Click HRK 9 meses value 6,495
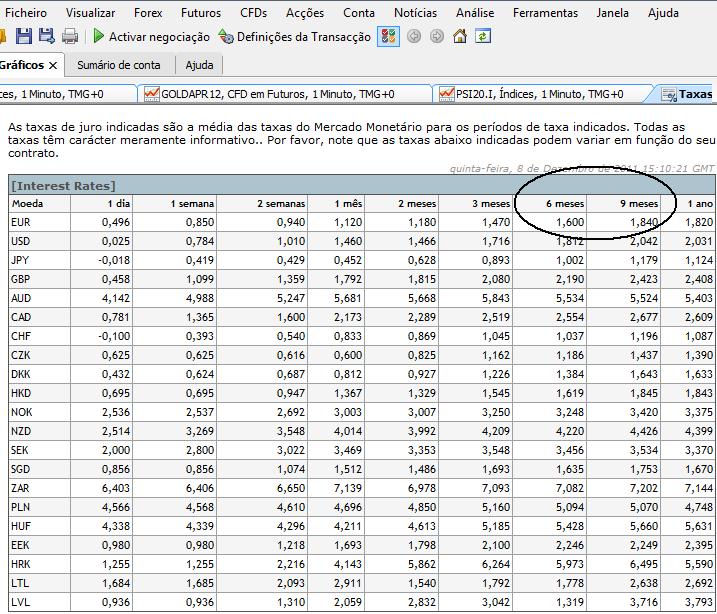 tap(644, 564)
